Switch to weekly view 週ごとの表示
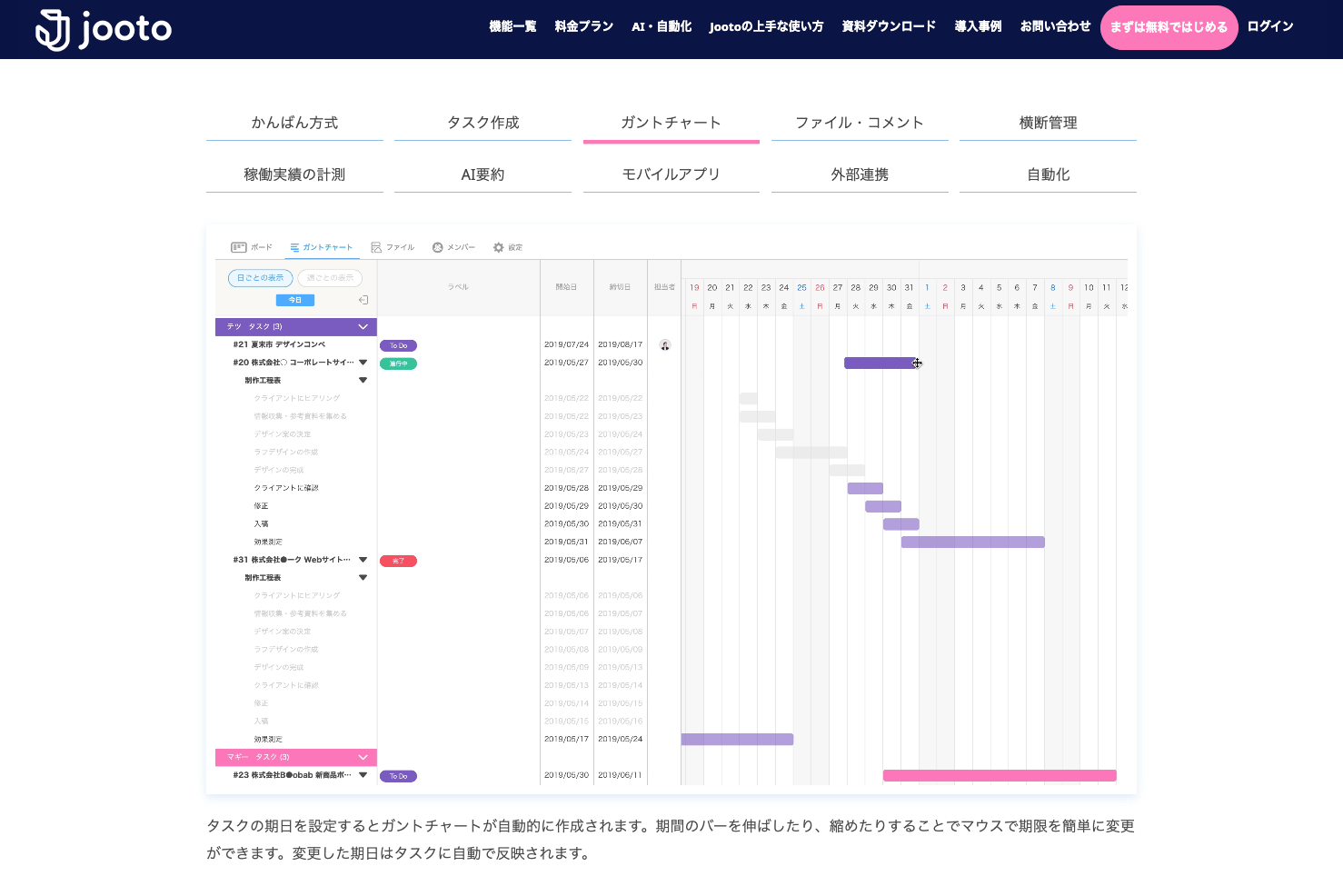This screenshot has height=896, width=1343. click(330, 278)
